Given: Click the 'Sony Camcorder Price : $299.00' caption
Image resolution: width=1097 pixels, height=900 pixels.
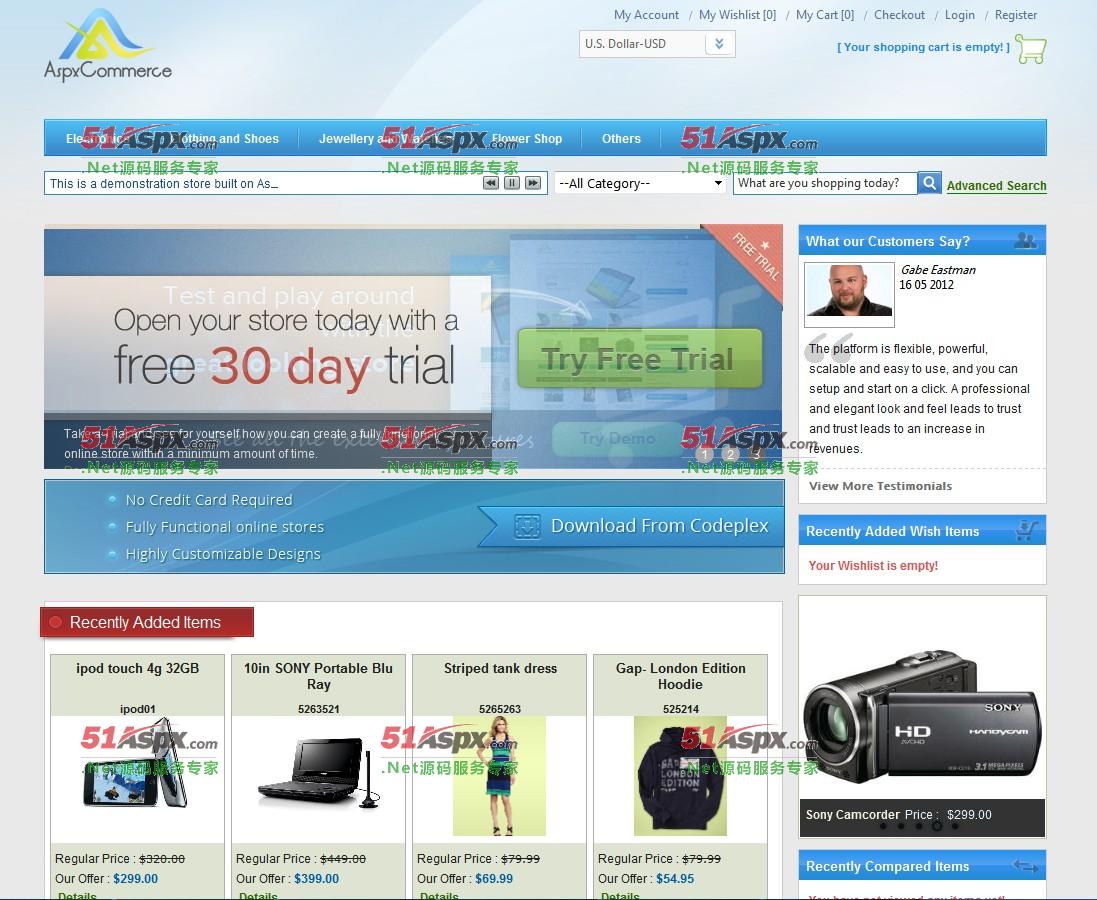Looking at the screenshot, I should pyautogui.click(x=898, y=815).
